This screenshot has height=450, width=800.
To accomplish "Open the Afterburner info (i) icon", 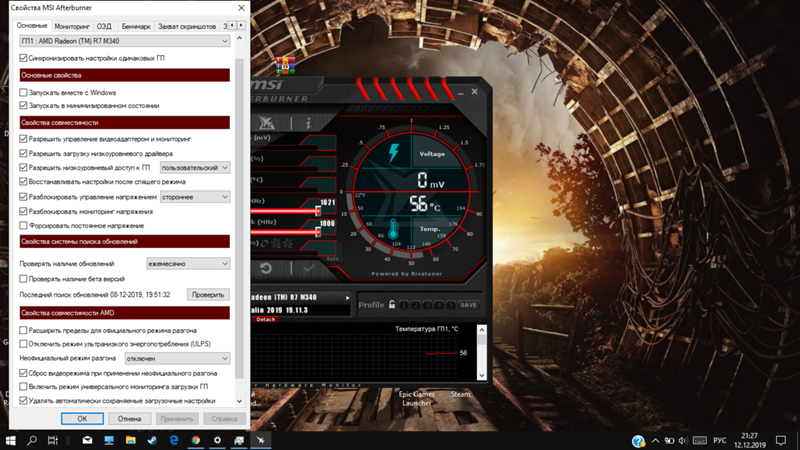I will pyautogui.click(x=308, y=123).
